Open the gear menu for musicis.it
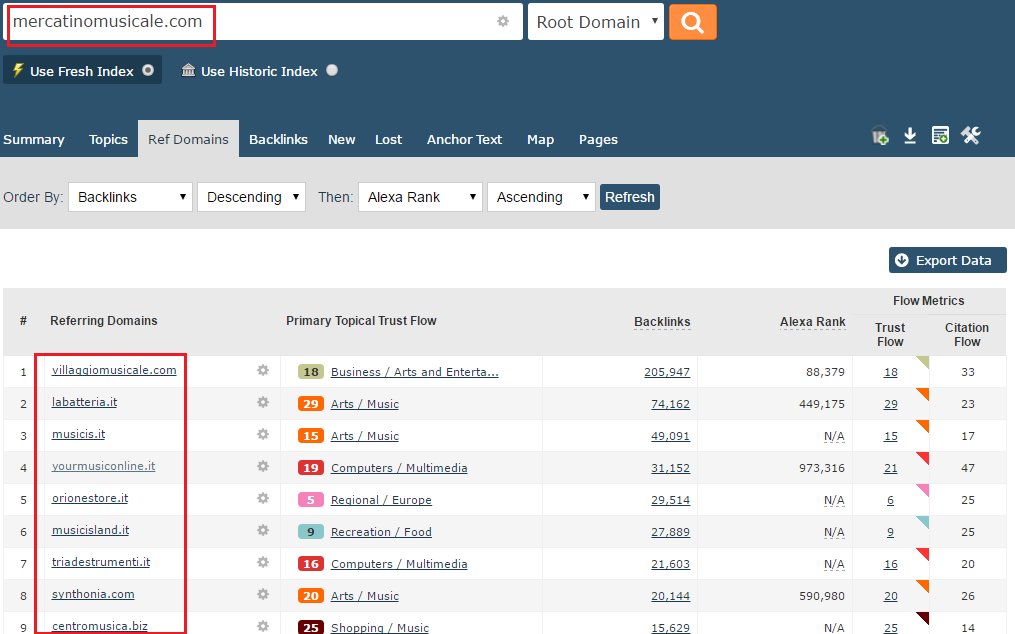The height and width of the screenshot is (634, 1015). coord(263,434)
